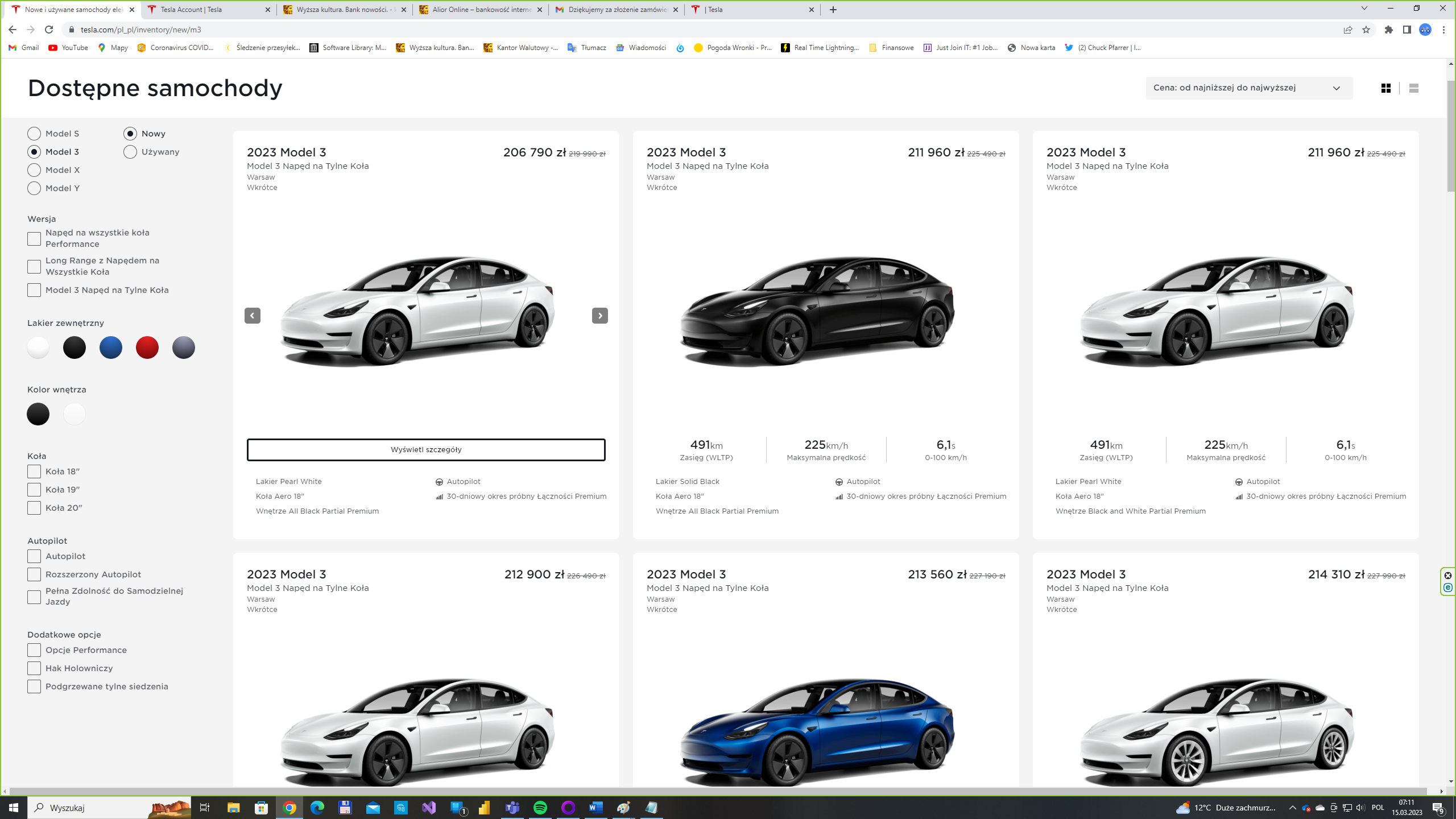Switch to the Alior Online tab
This screenshot has width=1456, height=819.
click(x=481, y=10)
